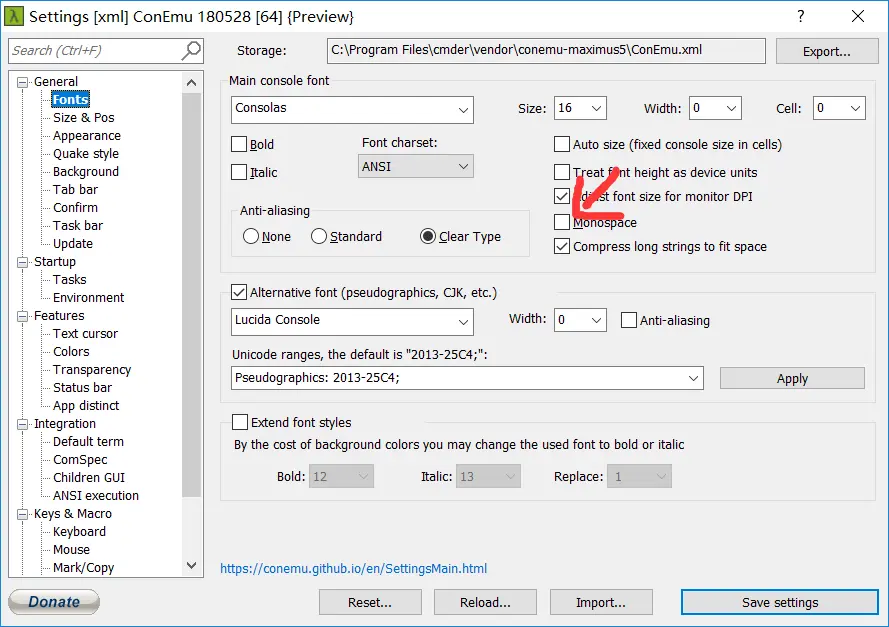Open Default term settings page
Viewport: 889px width, 627px height.
(88, 442)
